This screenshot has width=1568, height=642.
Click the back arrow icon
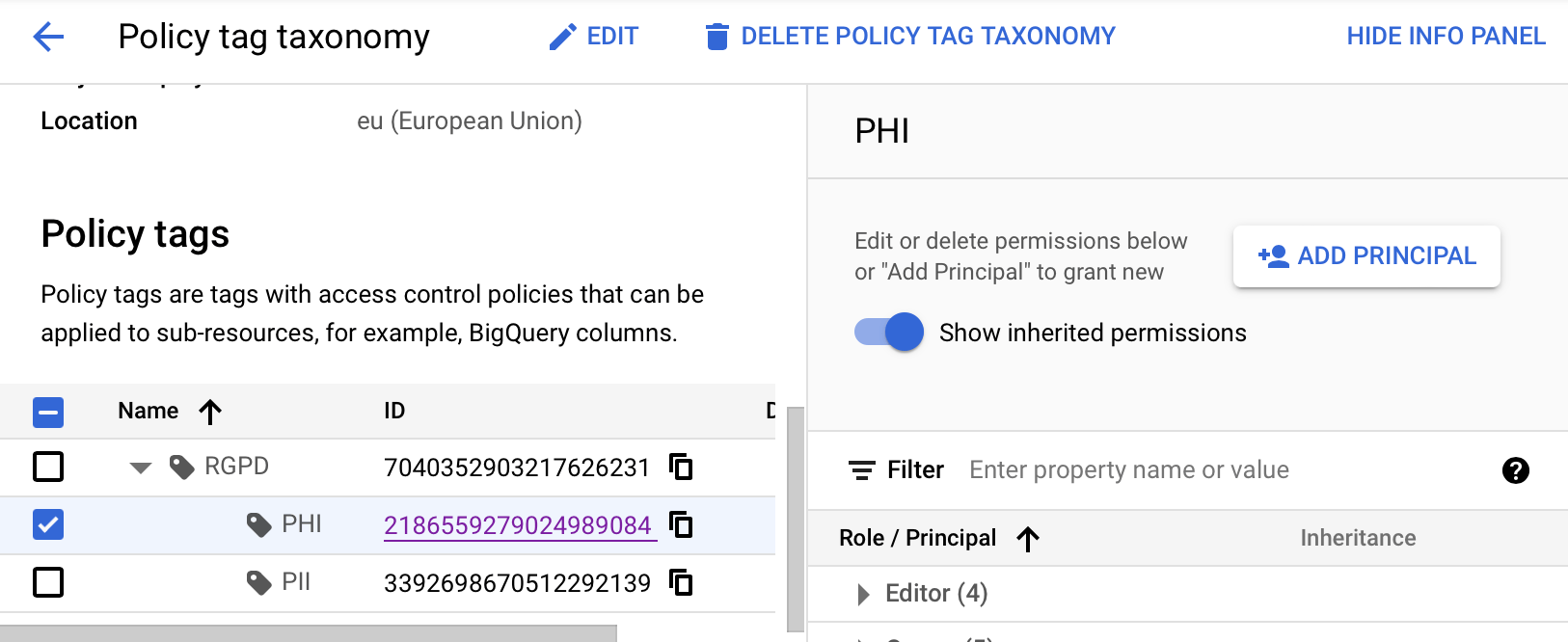click(48, 37)
